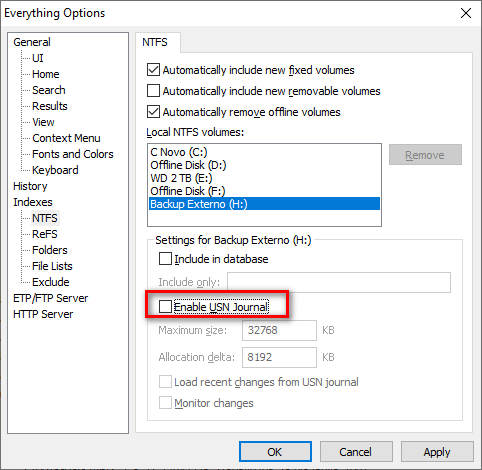This screenshot has height=470, width=482.
Task: Open the Folders indexes page
Action: (50, 250)
